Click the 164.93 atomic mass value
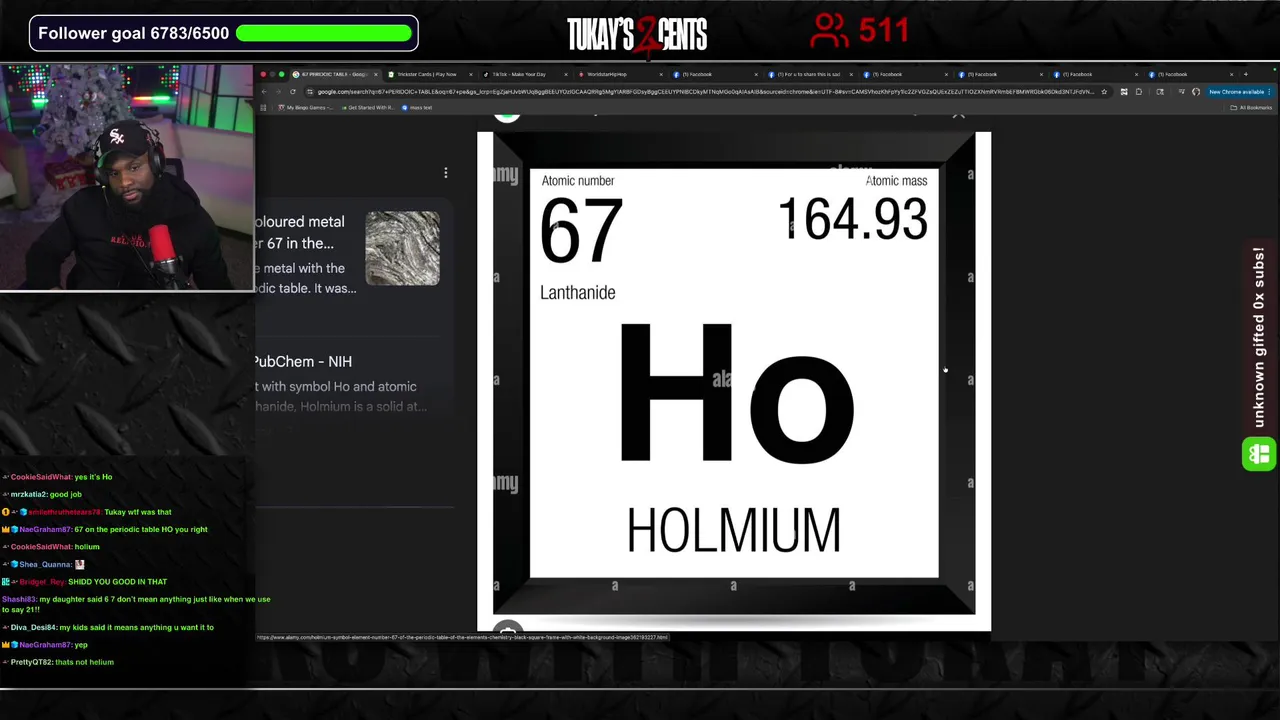The image size is (1280, 720). pos(853,220)
